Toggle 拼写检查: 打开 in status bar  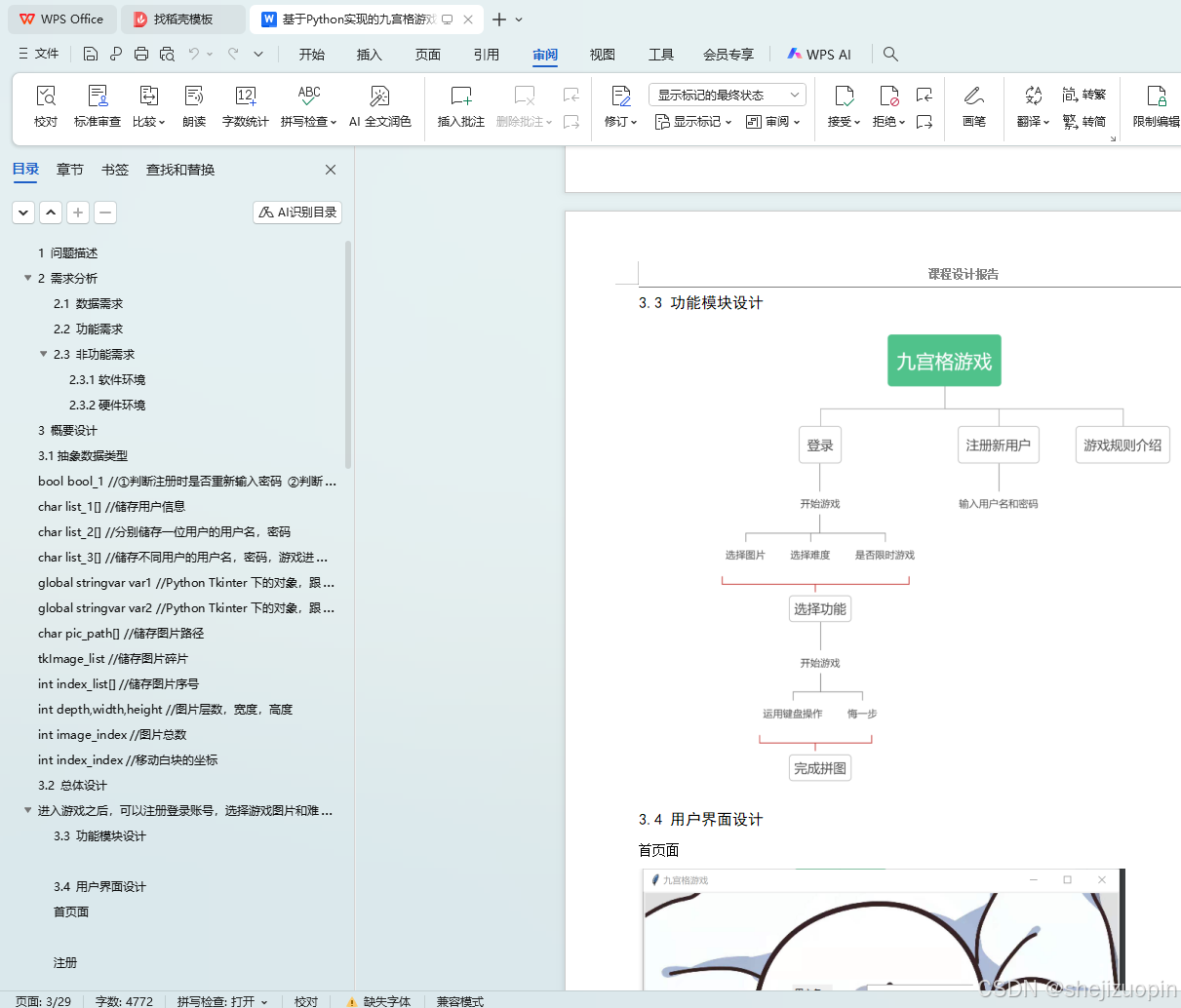point(222,1001)
